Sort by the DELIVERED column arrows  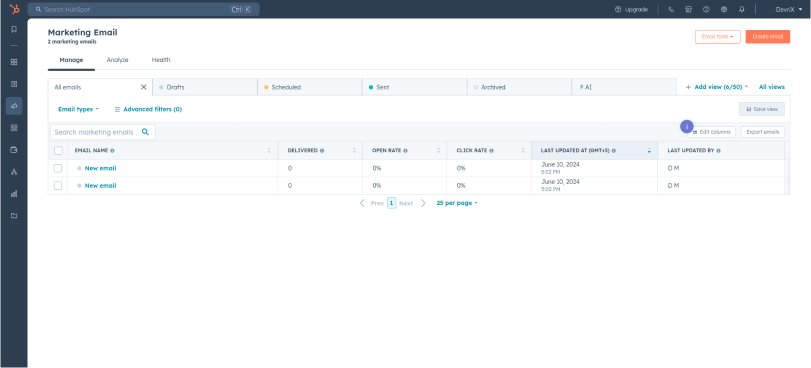(x=354, y=151)
